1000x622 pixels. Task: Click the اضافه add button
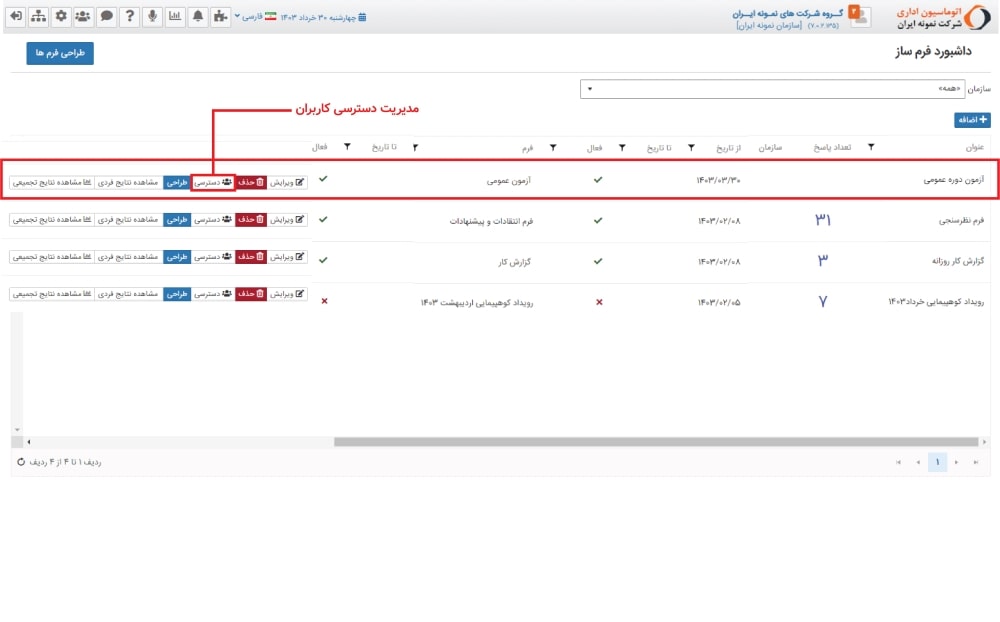[x=972, y=120]
